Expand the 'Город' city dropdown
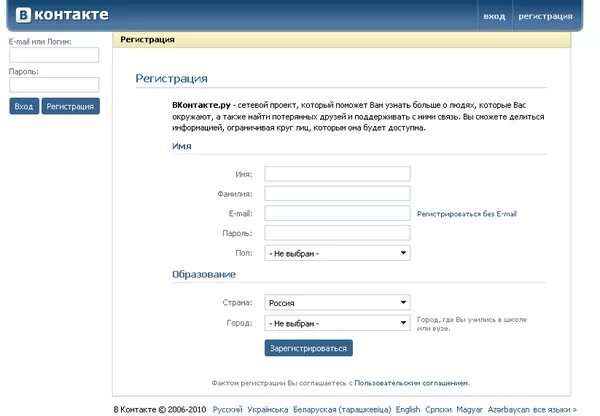Image resolution: width=600 pixels, height=416 pixels. [x=337, y=323]
